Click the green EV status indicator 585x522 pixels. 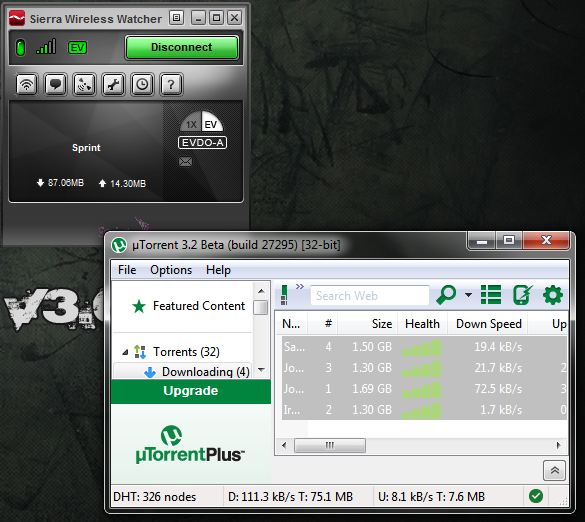coord(77,48)
